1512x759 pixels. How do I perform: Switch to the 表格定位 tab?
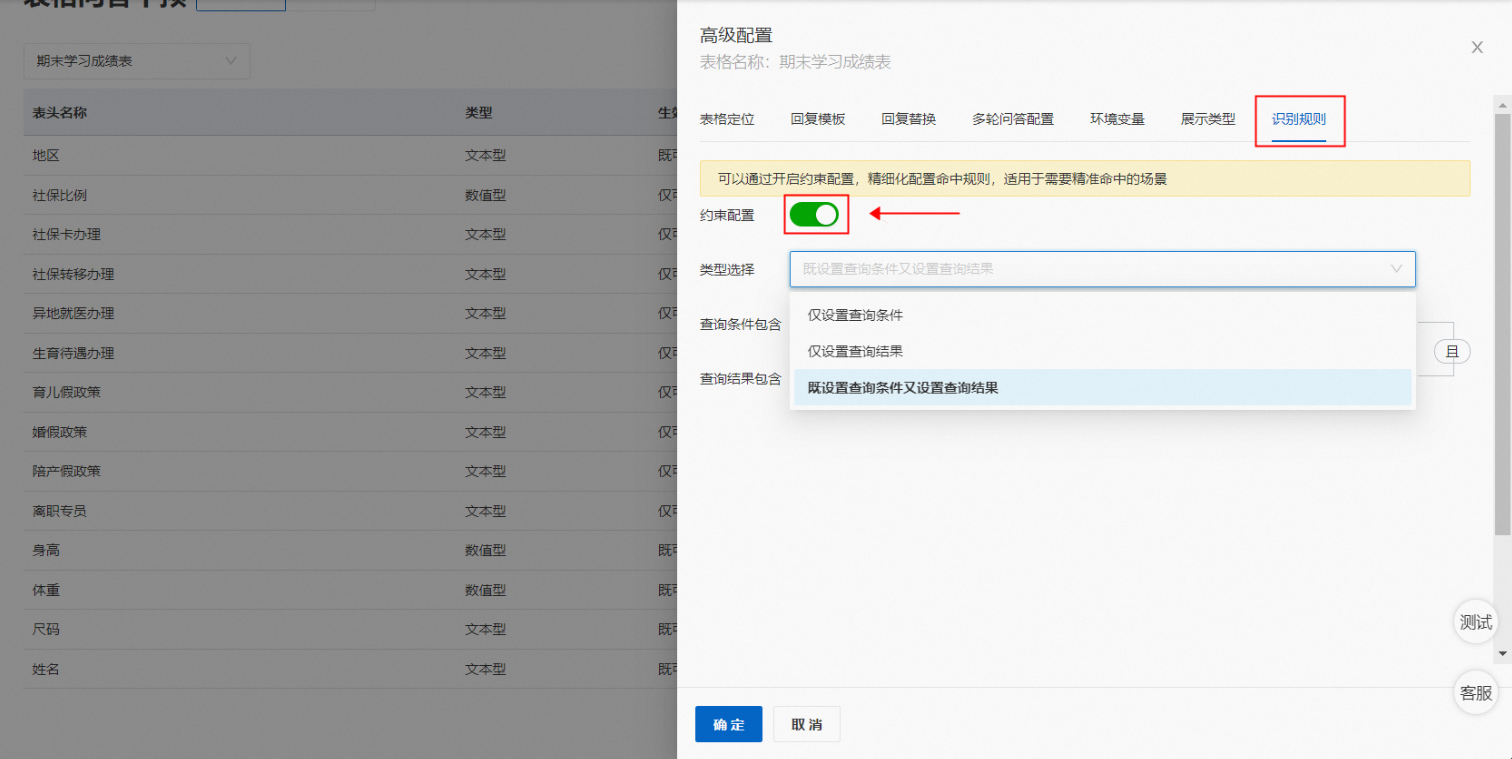[727, 119]
